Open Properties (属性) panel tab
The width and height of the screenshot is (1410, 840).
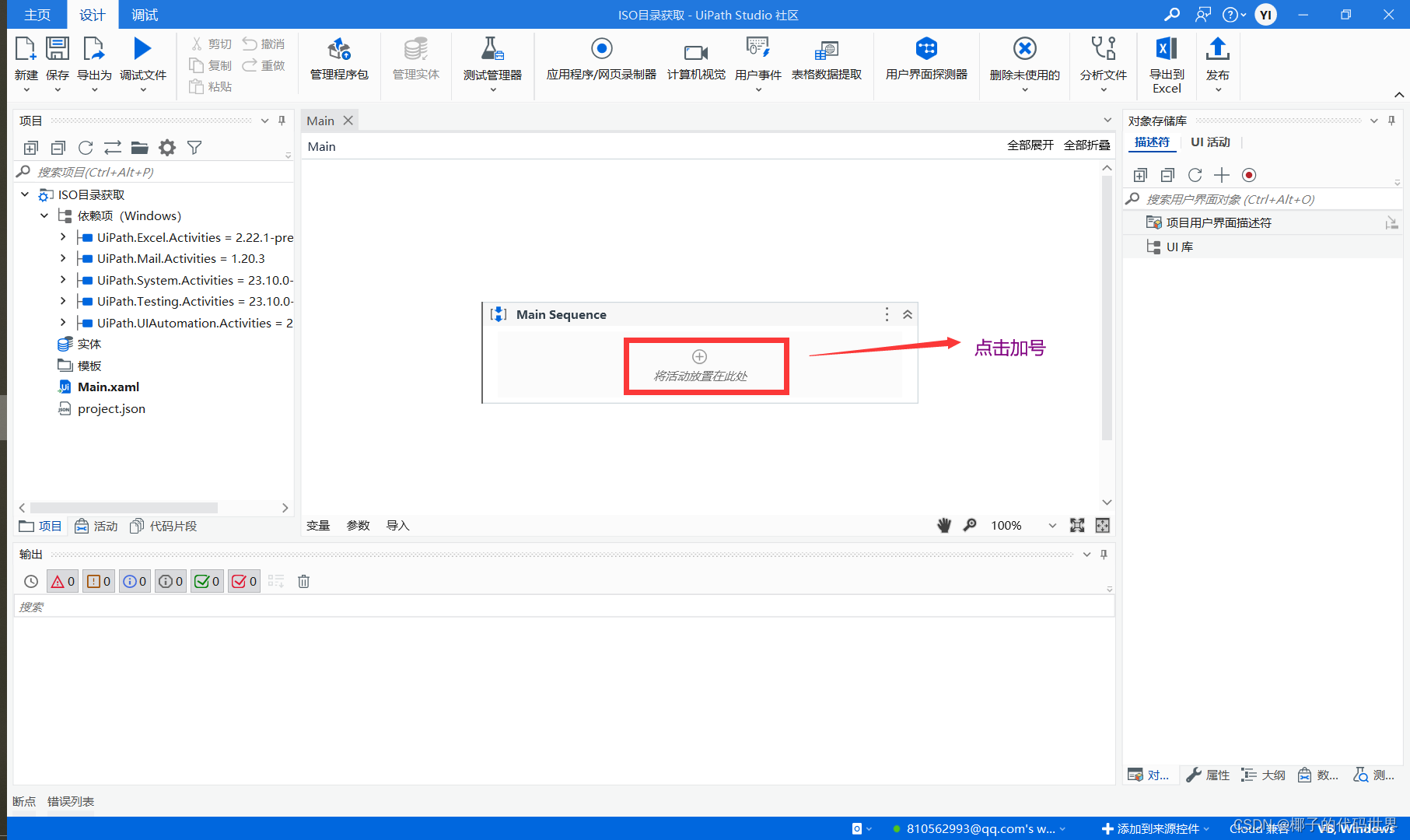(x=1208, y=775)
